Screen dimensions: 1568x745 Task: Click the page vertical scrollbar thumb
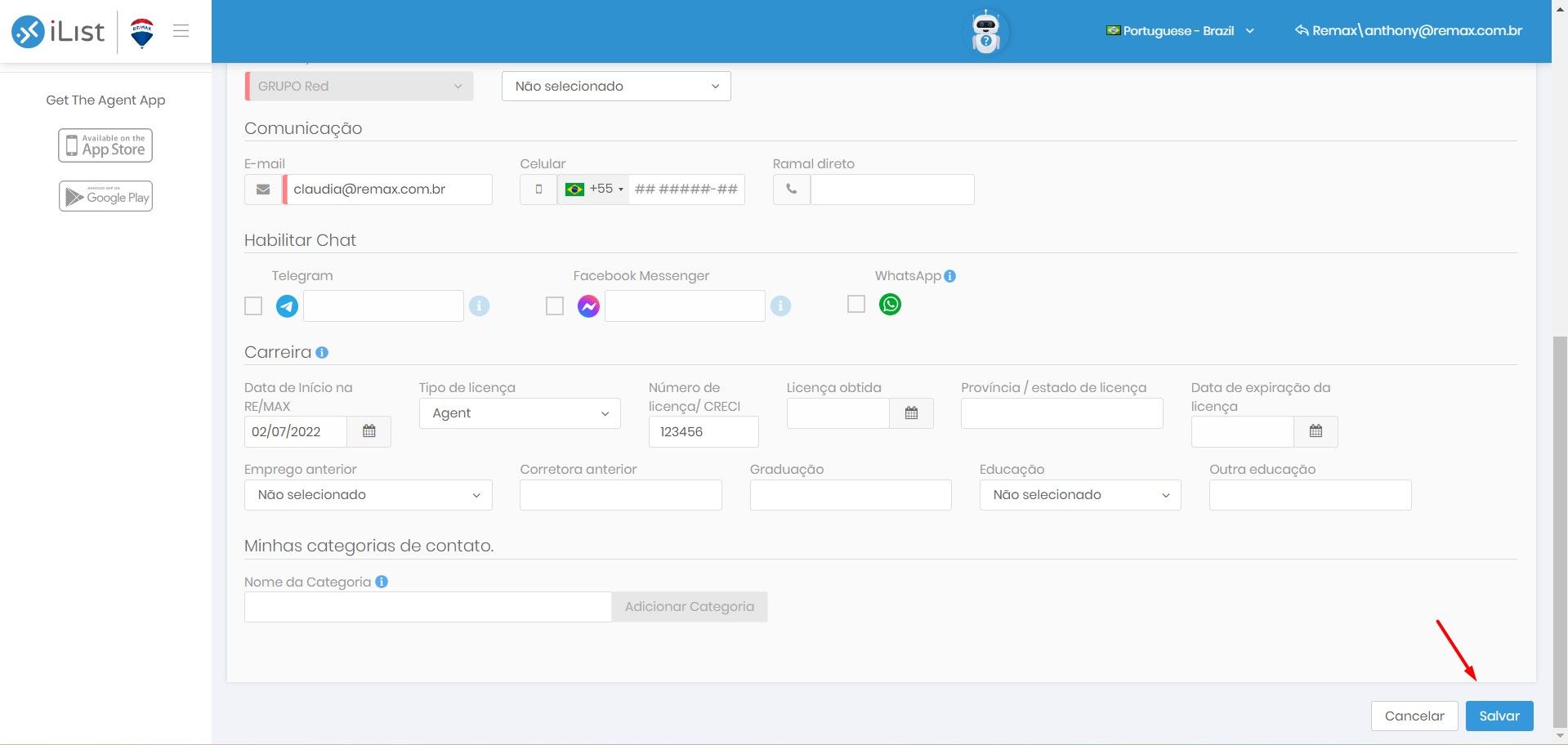[1560, 531]
